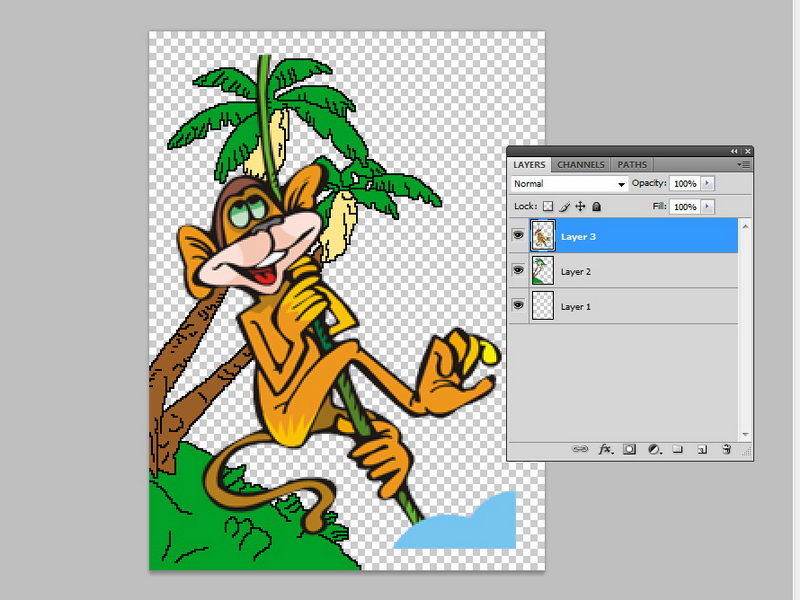Select the Layer 1 name
The height and width of the screenshot is (600, 800).
tap(576, 307)
